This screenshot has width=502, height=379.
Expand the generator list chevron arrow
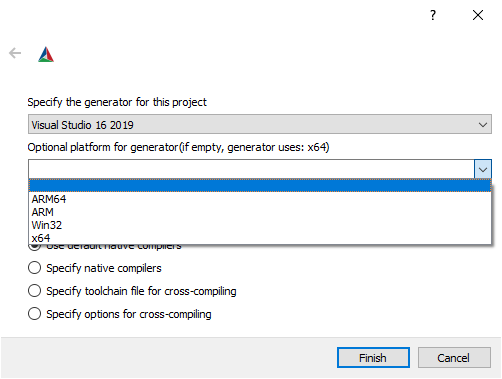pyautogui.click(x=483, y=125)
